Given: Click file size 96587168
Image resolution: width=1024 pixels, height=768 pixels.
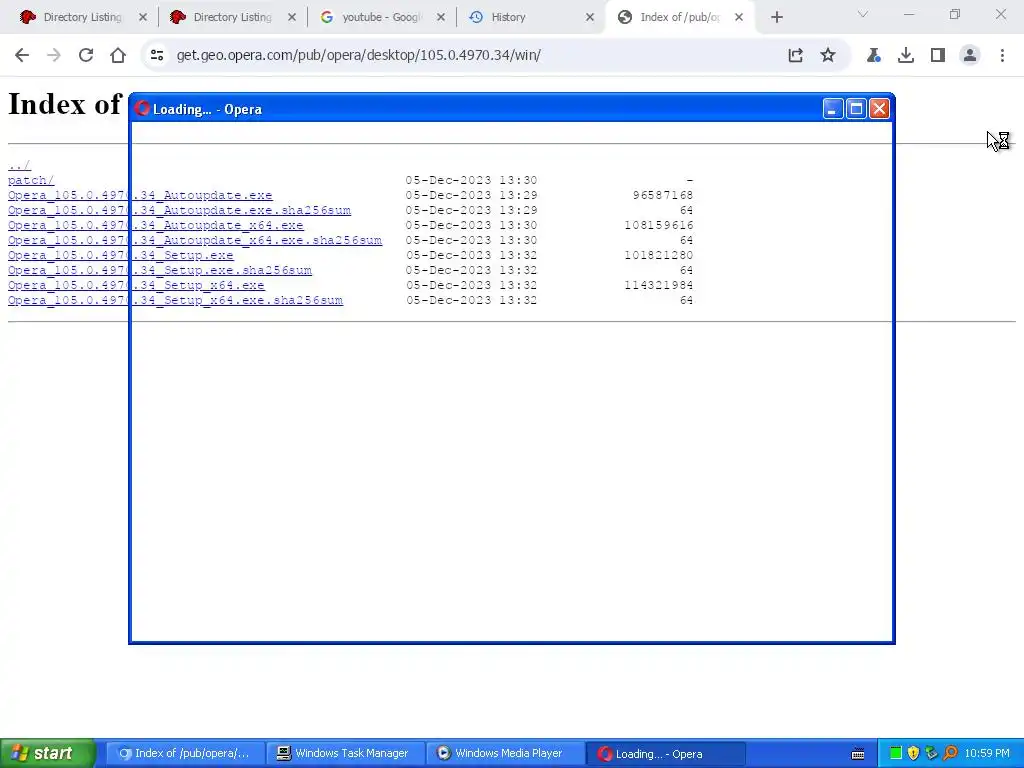Looking at the screenshot, I should coord(663,195).
